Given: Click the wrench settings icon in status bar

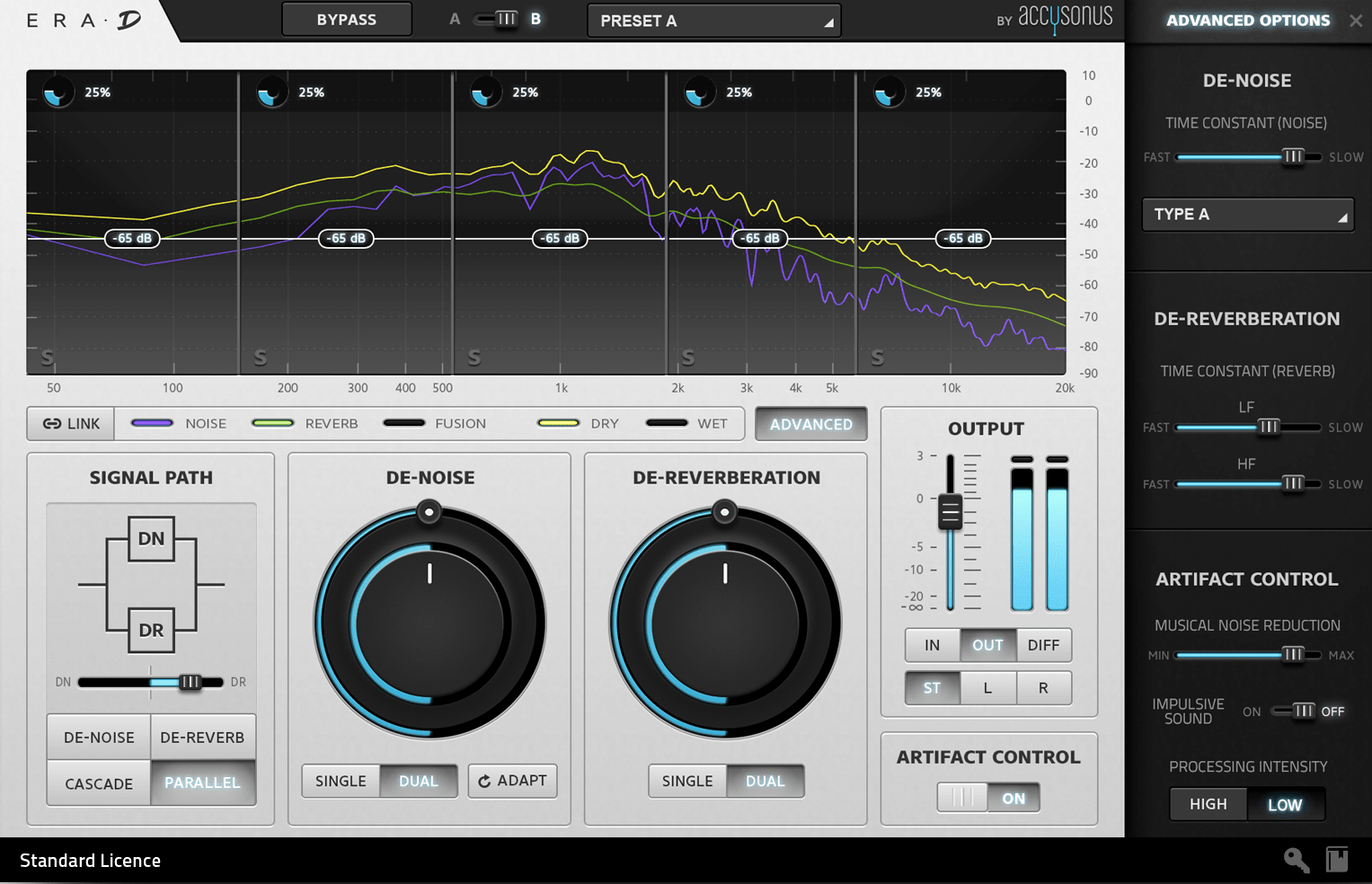Looking at the screenshot, I should 1296,860.
